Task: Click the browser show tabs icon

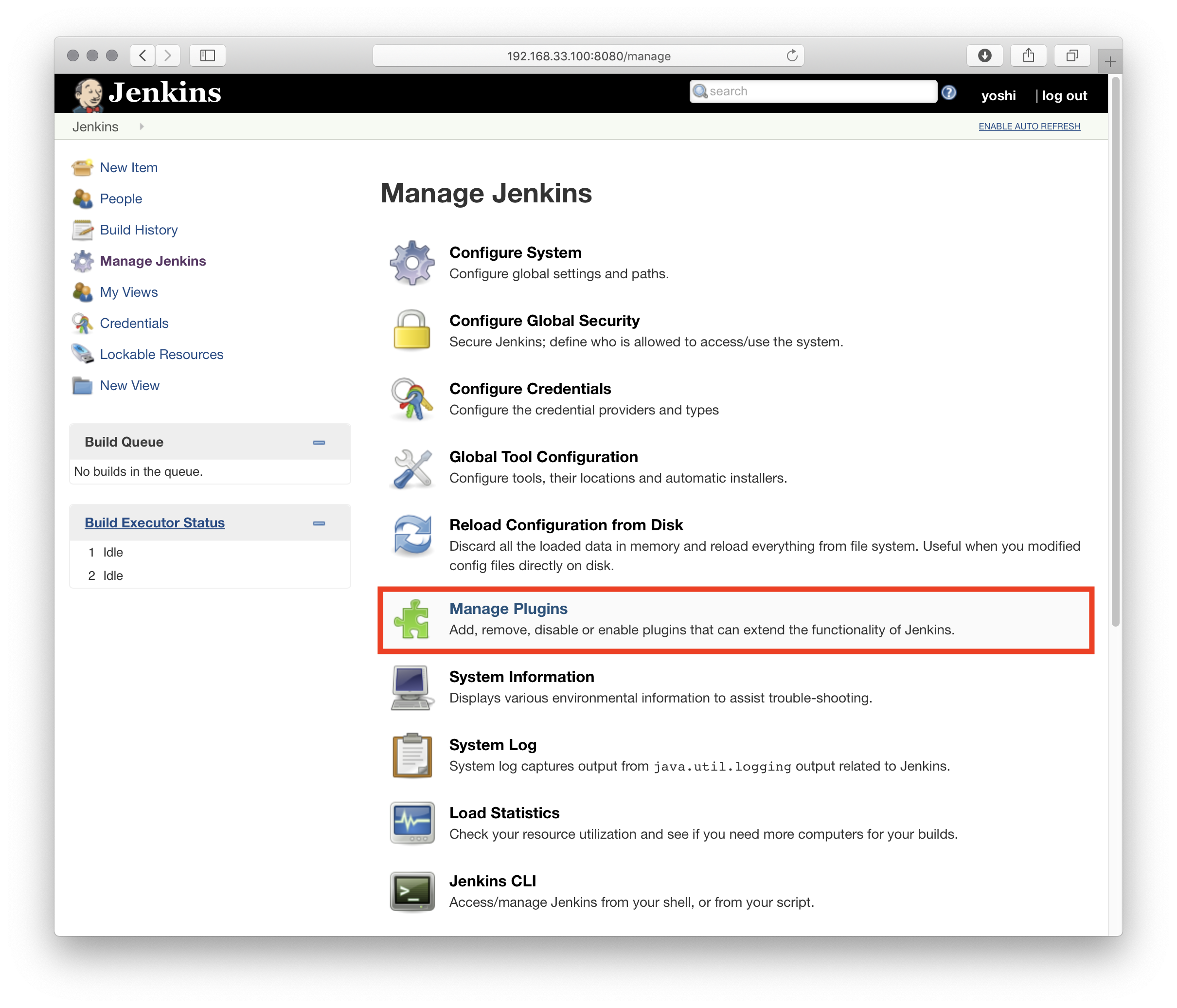Action: click(x=1072, y=55)
